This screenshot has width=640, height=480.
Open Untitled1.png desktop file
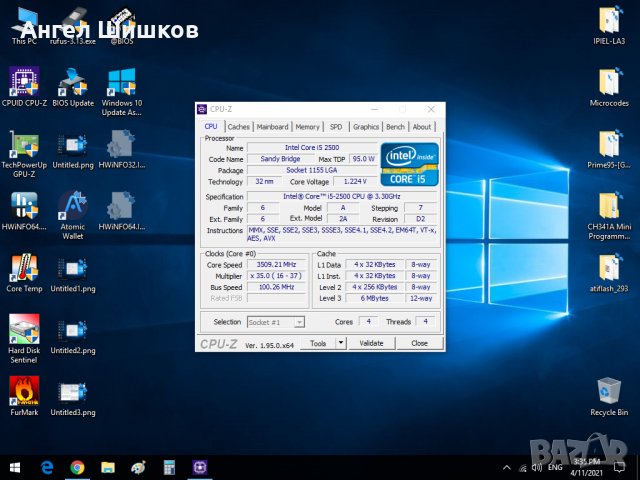click(x=73, y=273)
